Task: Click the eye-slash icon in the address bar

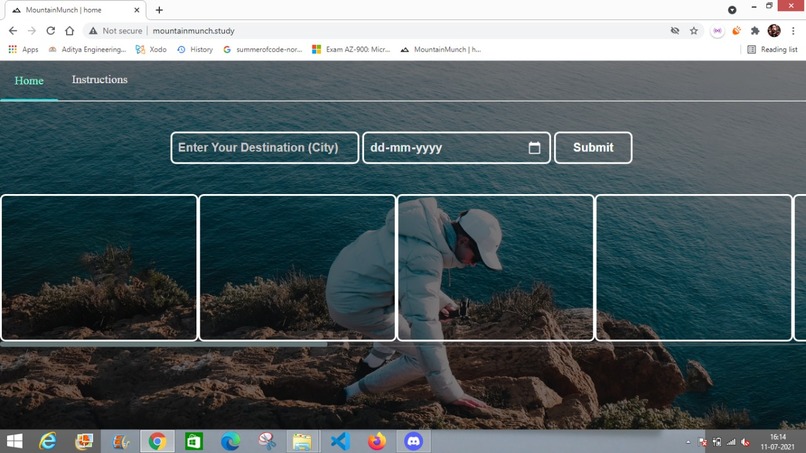Action: 675,31
